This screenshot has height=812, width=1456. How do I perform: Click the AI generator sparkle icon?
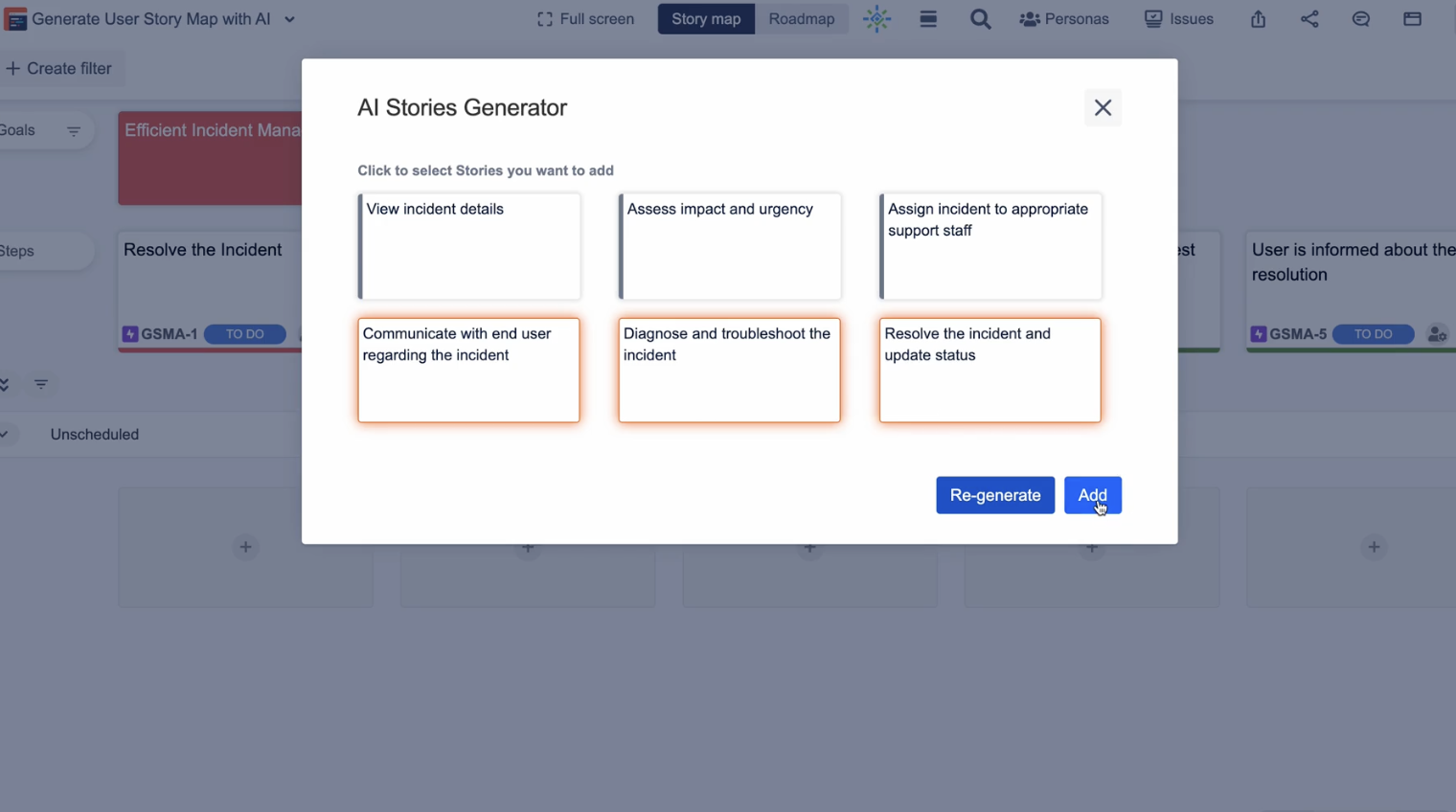click(876, 19)
